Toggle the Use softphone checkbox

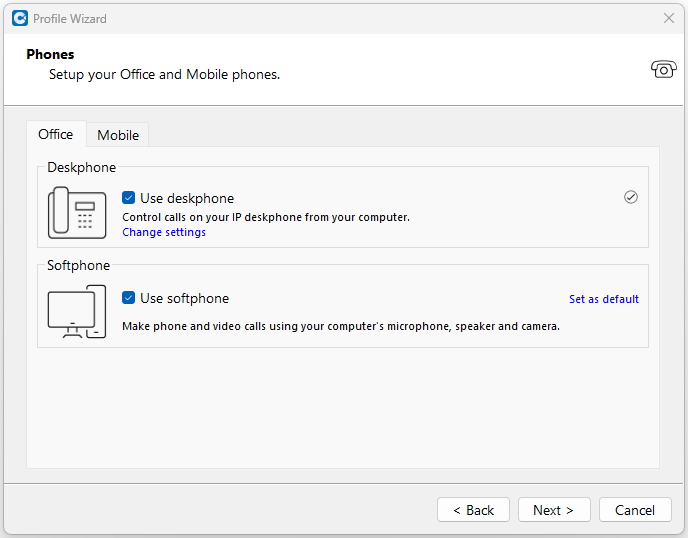pos(129,298)
